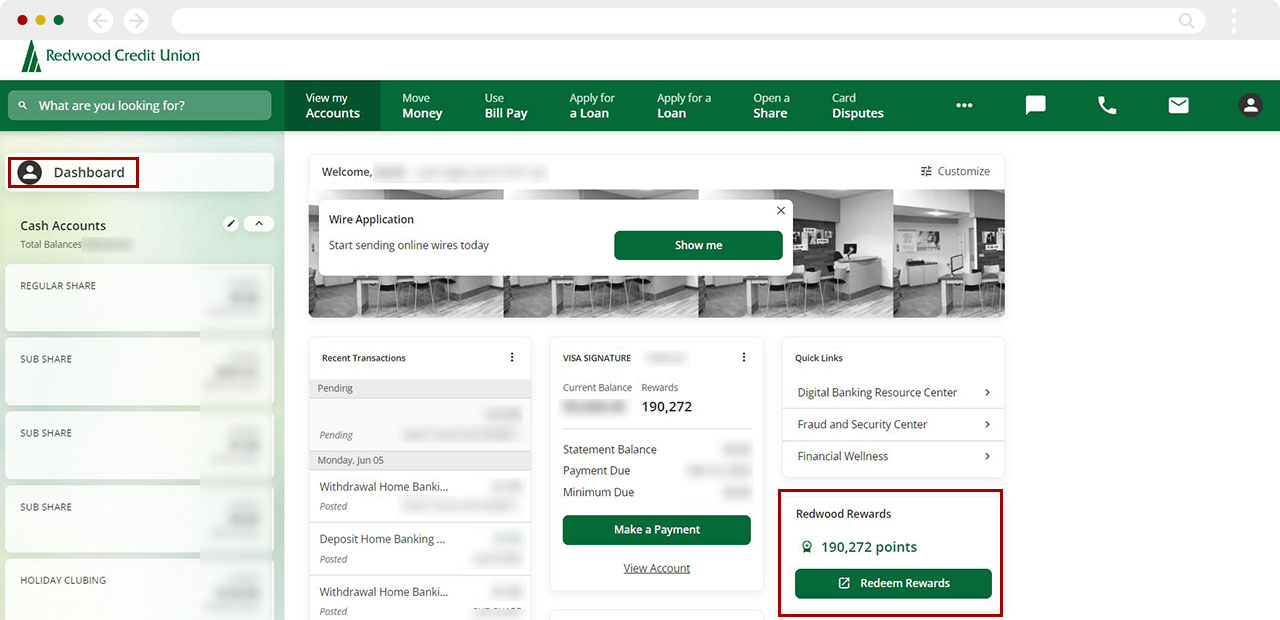
Task: Click the search magnifier in the lookup box
Action: pyautogui.click(x=23, y=105)
